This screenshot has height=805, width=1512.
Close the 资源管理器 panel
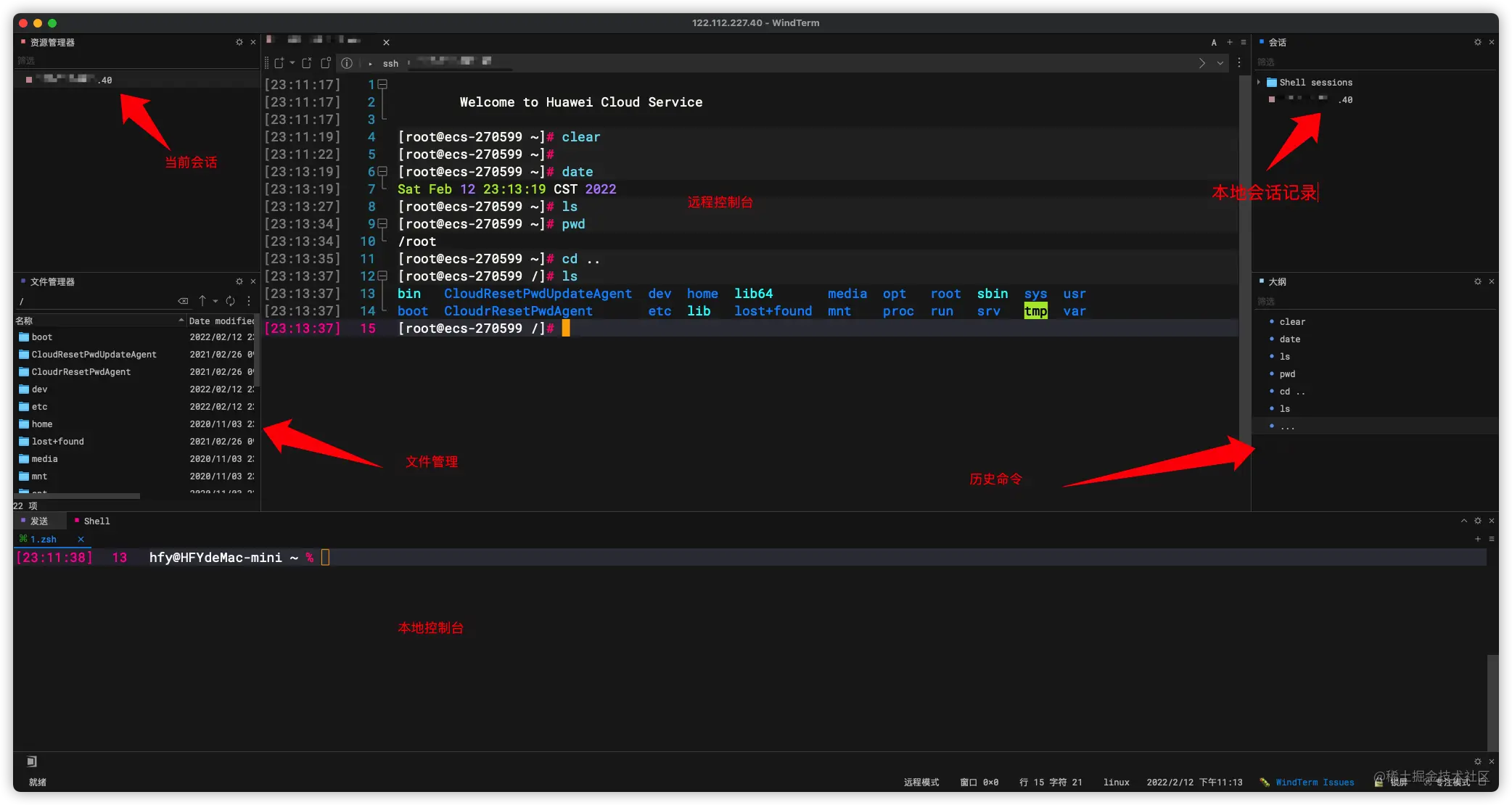(x=253, y=42)
